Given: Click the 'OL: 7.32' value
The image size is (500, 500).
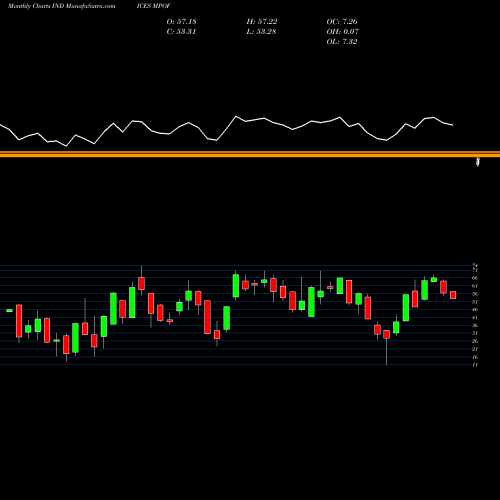Looking at the screenshot, I should pyautogui.click(x=342, y=41).
